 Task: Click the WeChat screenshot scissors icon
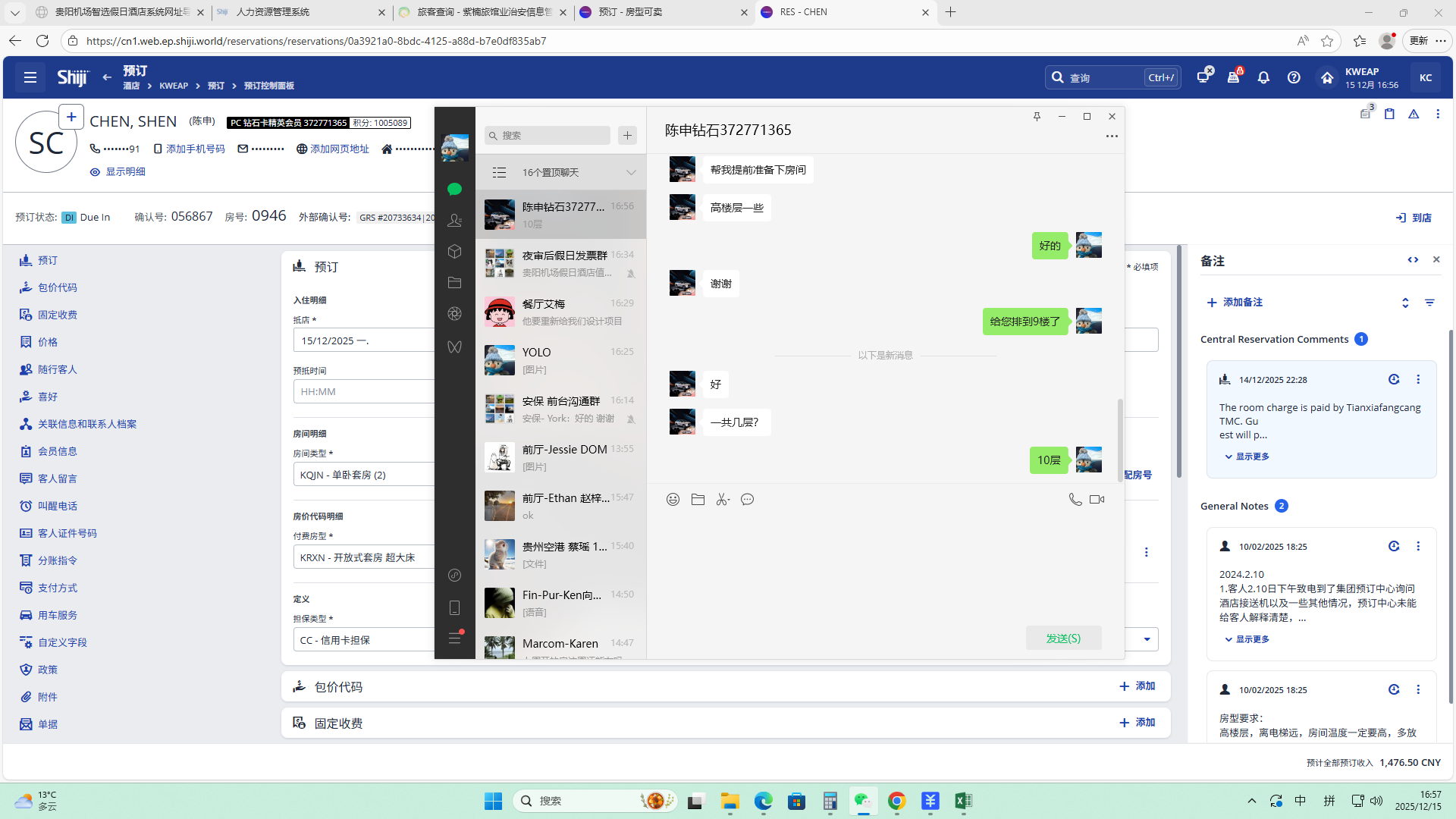(x=722, y=499)
